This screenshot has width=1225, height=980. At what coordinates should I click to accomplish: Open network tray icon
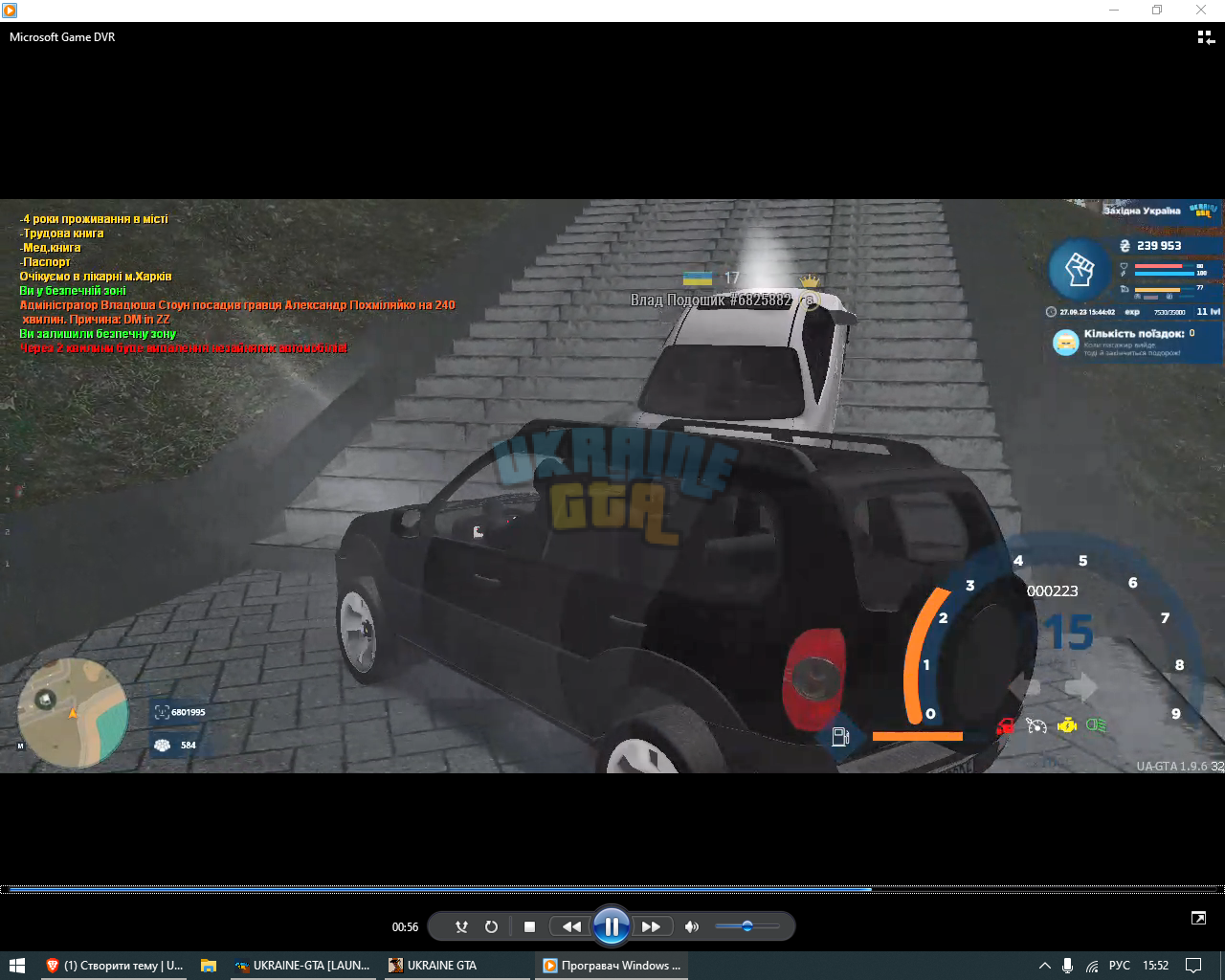pos(1093,966)
